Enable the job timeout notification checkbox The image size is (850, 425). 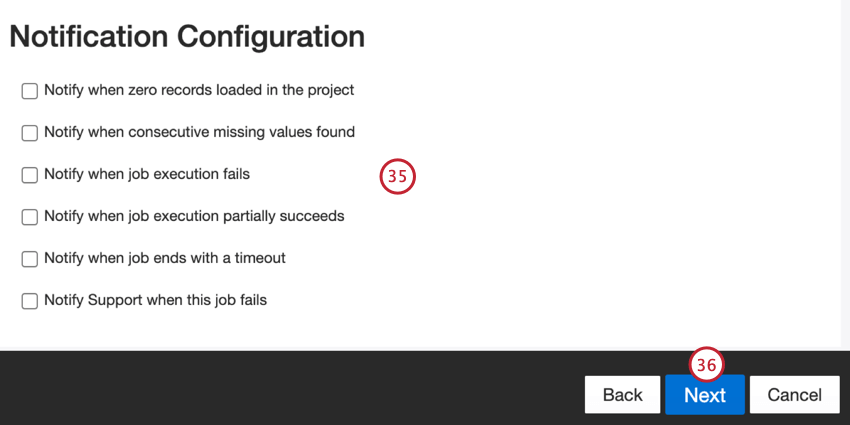pos(30,259)
